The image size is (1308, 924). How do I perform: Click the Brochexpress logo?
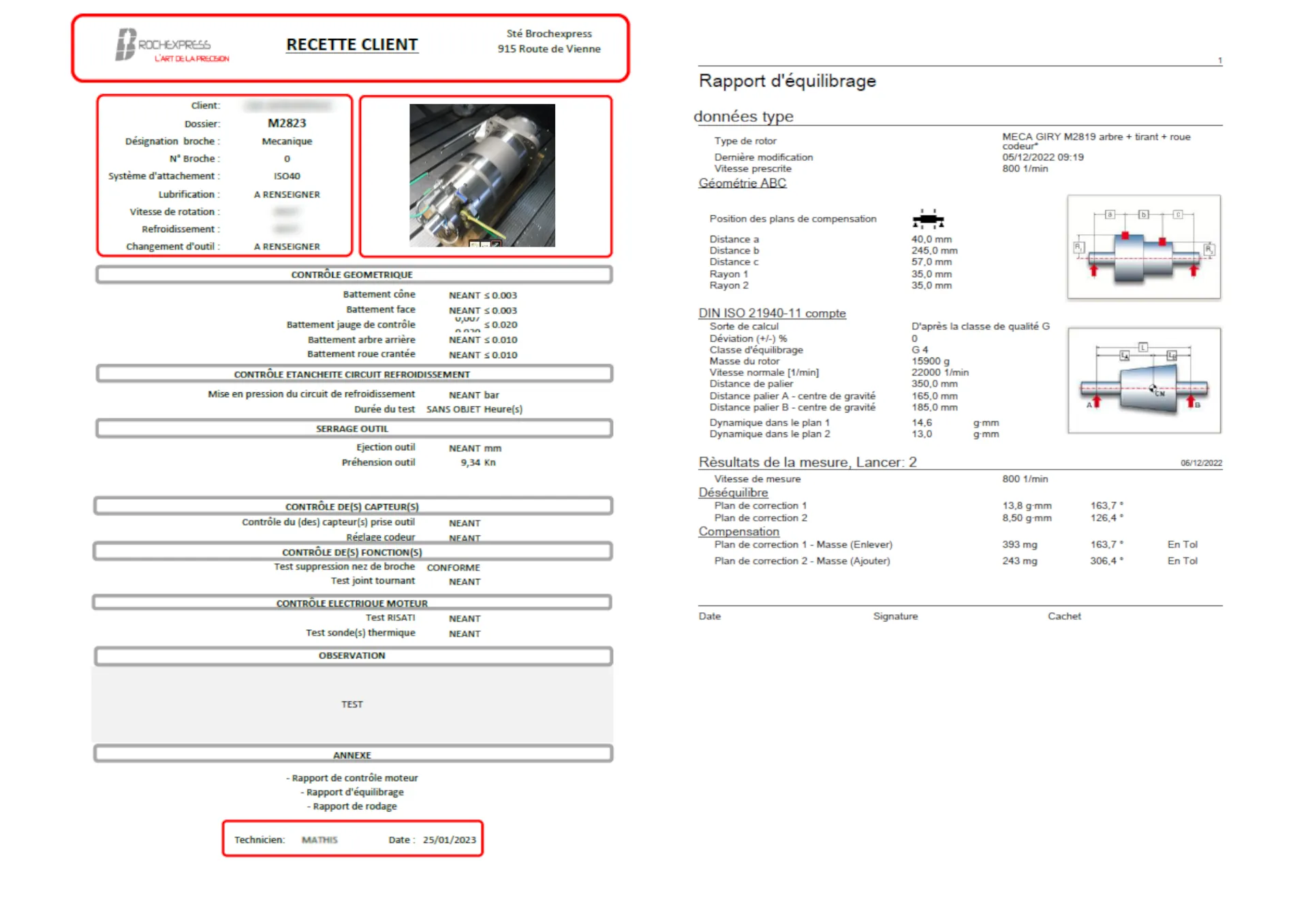pyautogui.click(x=172, y=46)
